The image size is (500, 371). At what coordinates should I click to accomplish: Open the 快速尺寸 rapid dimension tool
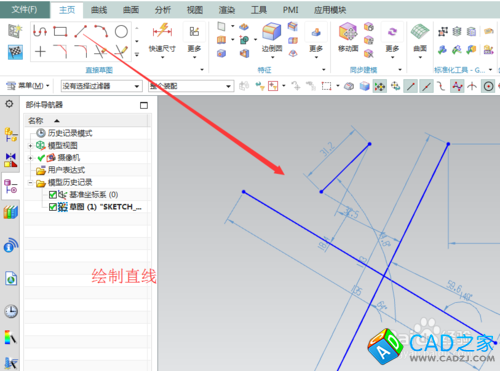[x=162, y=39]
